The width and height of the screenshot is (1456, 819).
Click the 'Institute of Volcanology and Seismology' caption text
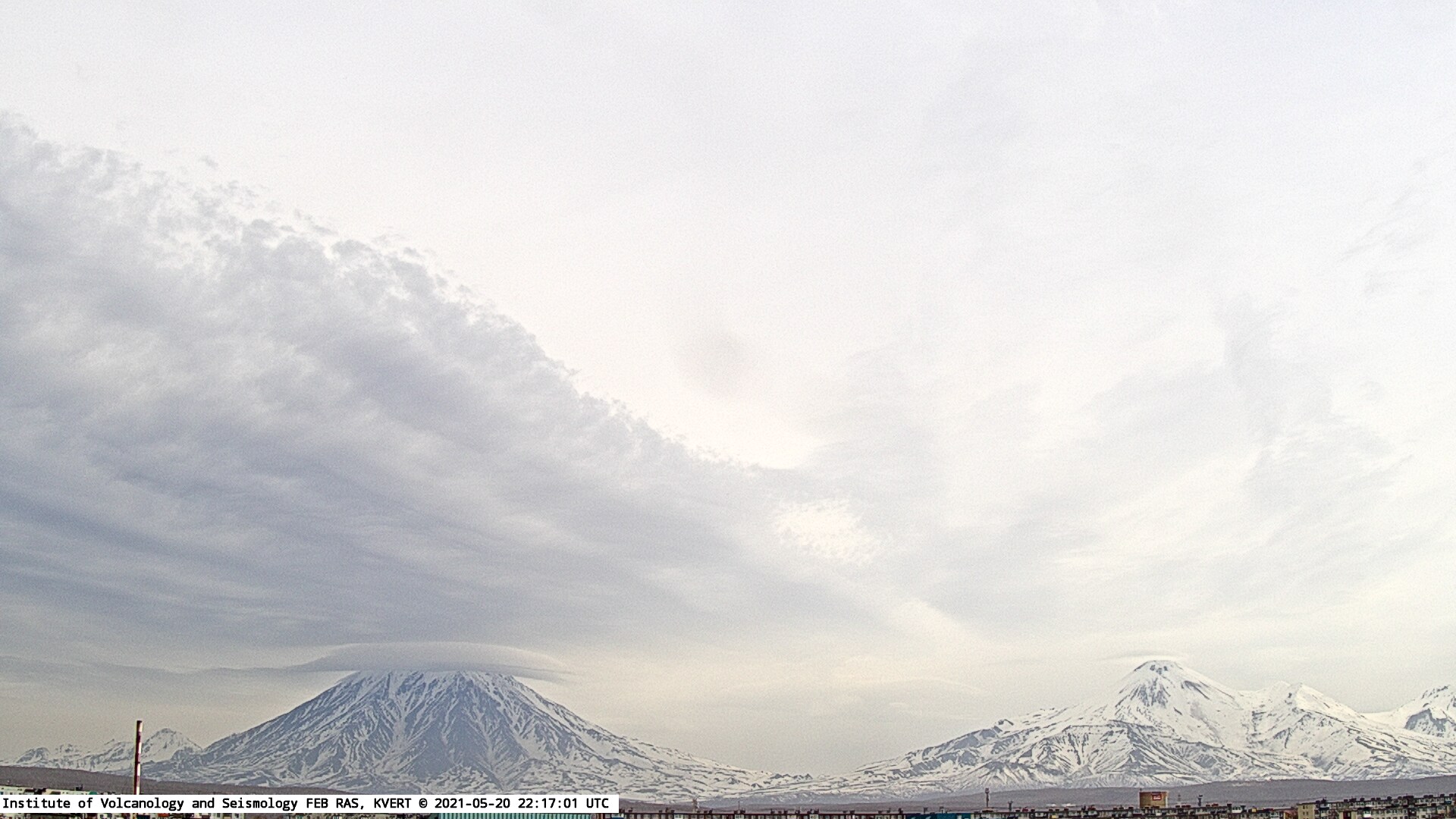151,803
